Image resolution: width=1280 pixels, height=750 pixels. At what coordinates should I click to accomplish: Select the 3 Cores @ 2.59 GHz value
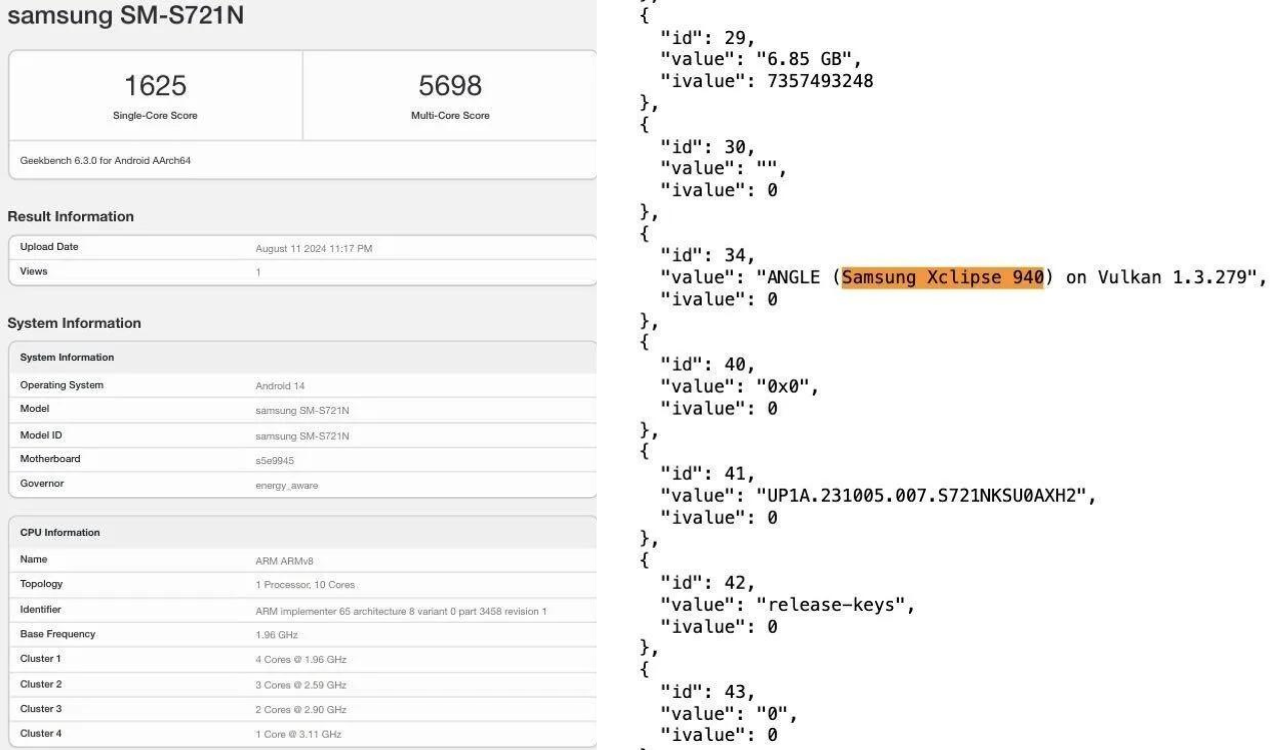(301, 684)
